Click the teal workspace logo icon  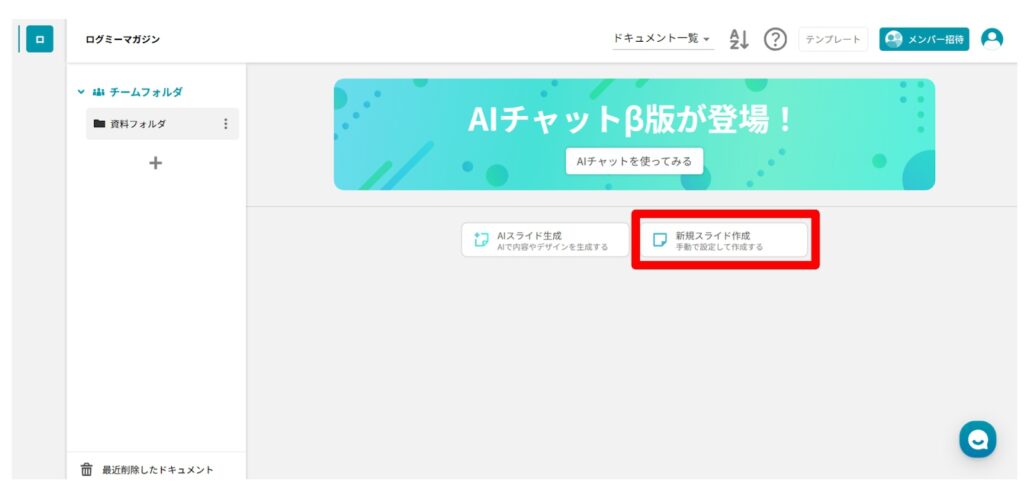tap(39, 39)
